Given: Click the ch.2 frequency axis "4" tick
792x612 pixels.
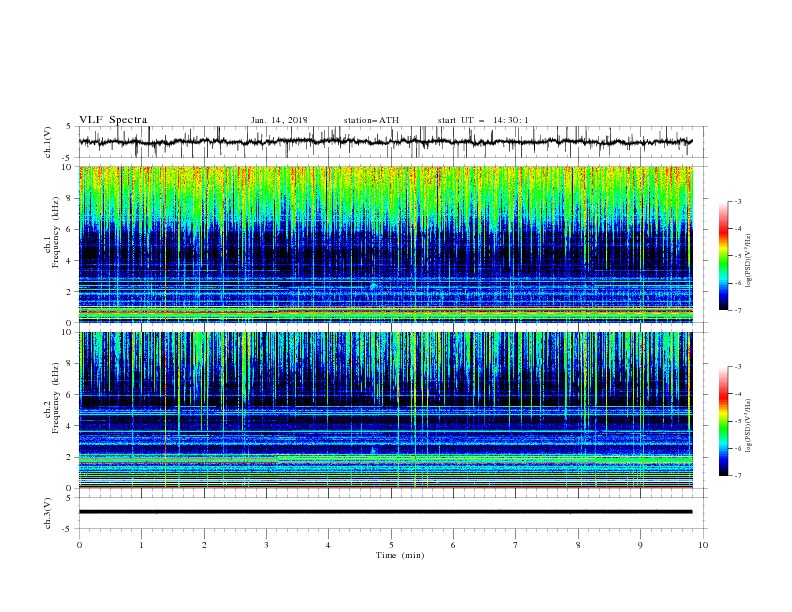Looking at the screenshot, I should coord(70,426).
